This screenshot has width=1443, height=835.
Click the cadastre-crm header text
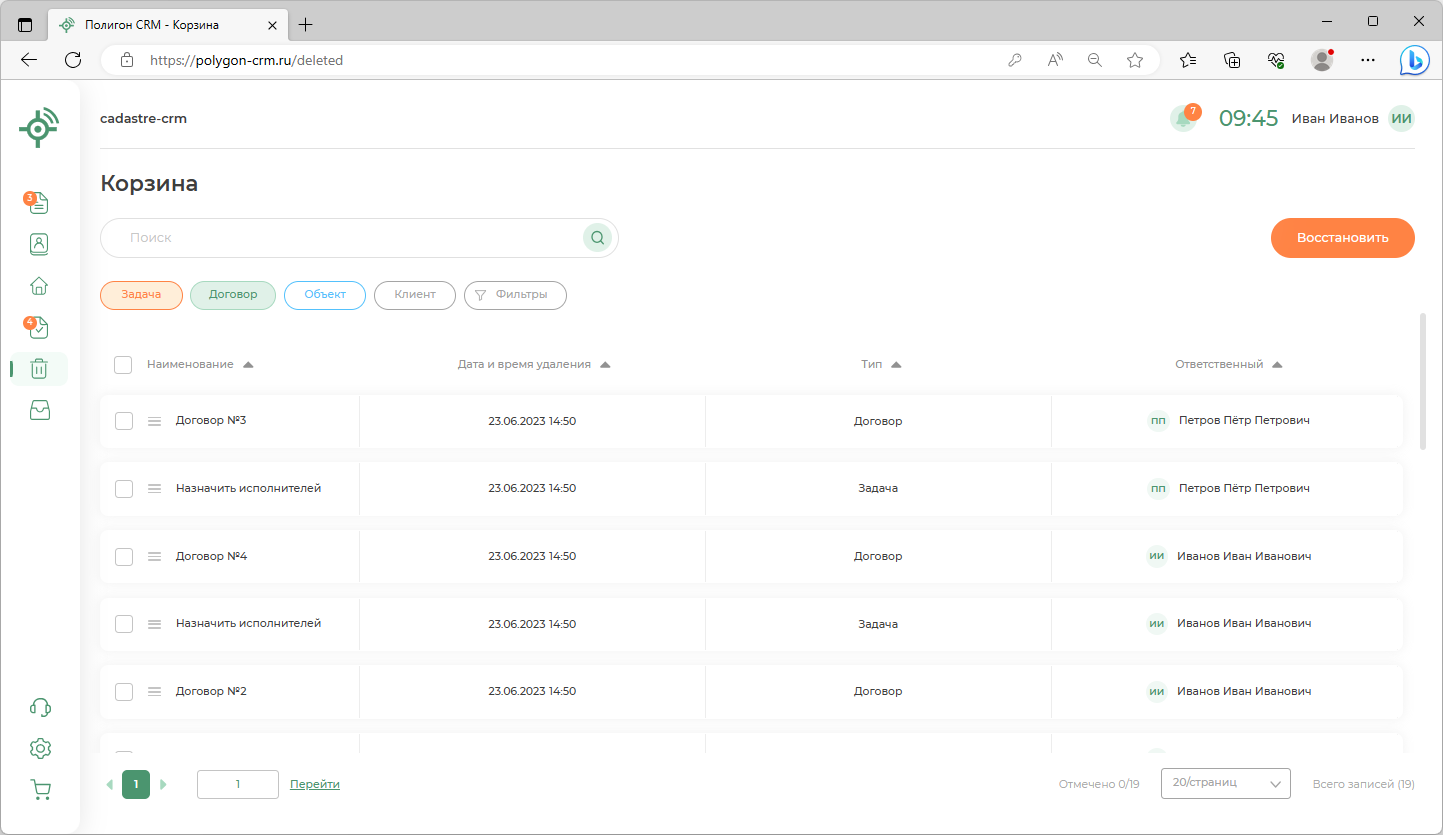[x=143, y=118]
